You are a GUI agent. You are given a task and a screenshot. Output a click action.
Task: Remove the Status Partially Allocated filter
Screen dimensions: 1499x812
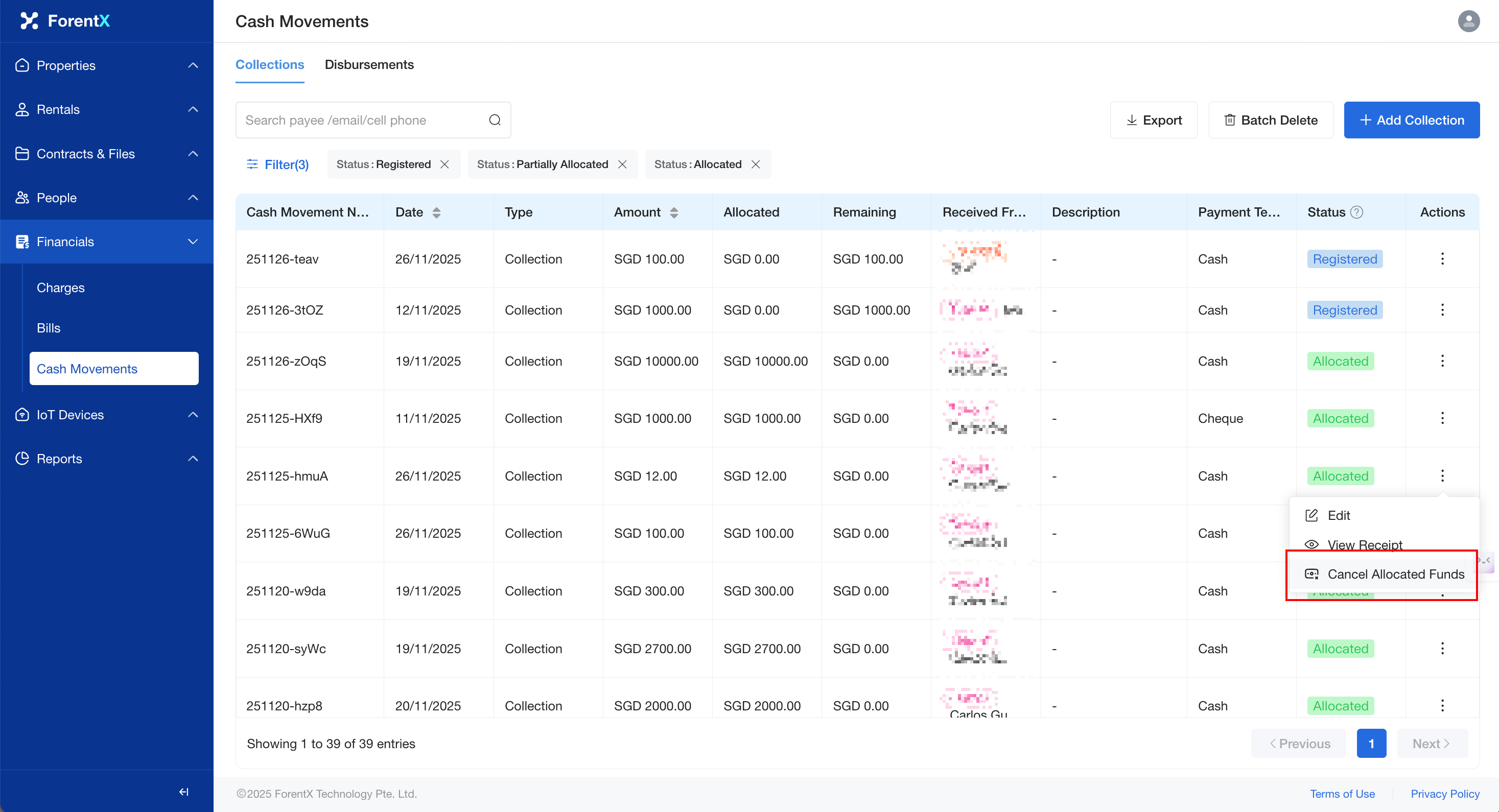(622, 164)
